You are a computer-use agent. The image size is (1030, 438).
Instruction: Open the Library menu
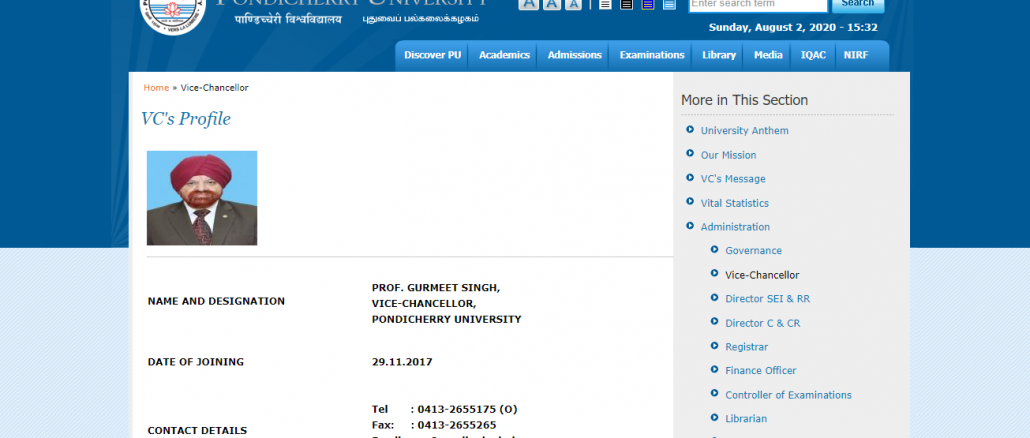pos(719,55)
